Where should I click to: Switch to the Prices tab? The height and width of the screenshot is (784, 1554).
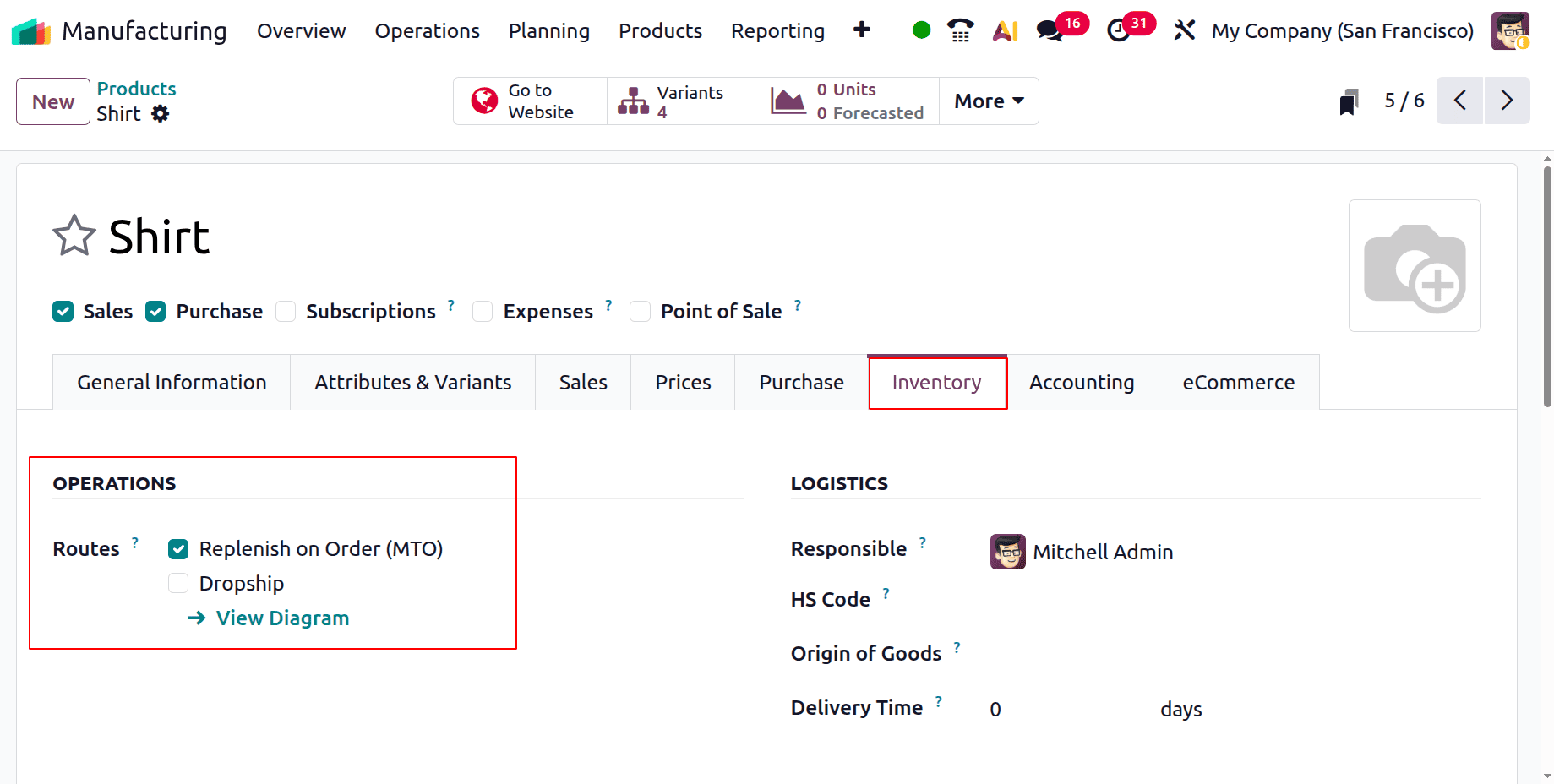tap(683, 383)
